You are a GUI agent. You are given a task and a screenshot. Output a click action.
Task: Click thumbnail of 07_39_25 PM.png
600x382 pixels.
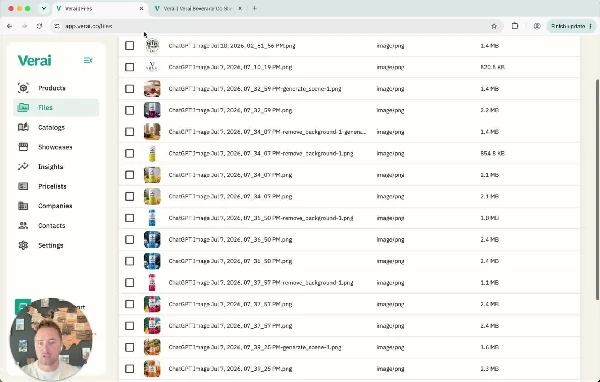(152, 369)
